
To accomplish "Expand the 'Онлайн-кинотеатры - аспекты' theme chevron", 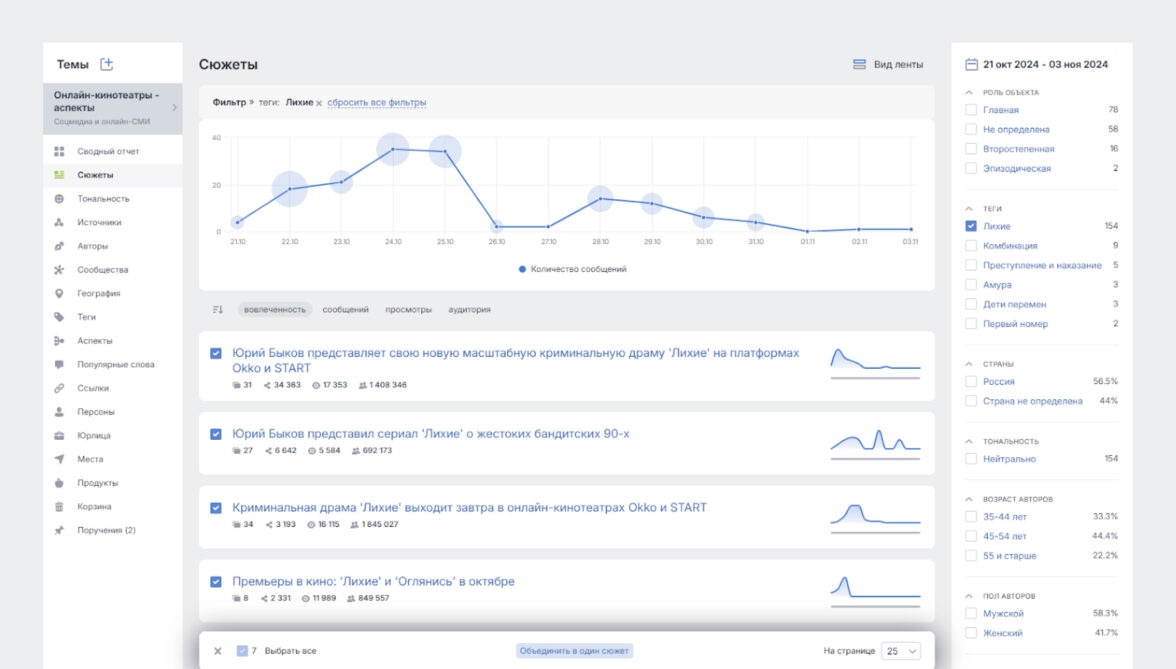I will point(174,107).
